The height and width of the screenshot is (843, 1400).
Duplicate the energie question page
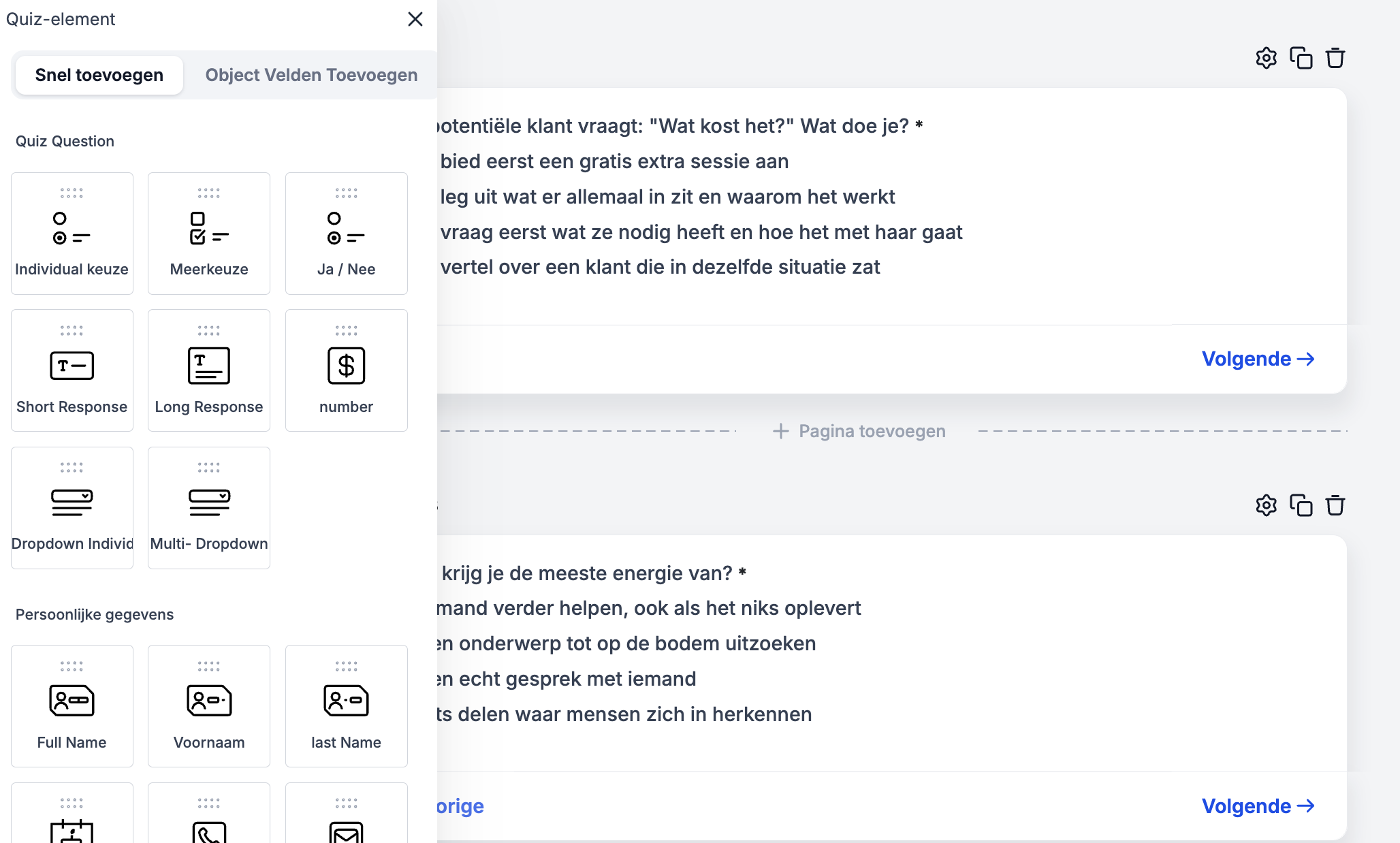tap(1301, 505)
